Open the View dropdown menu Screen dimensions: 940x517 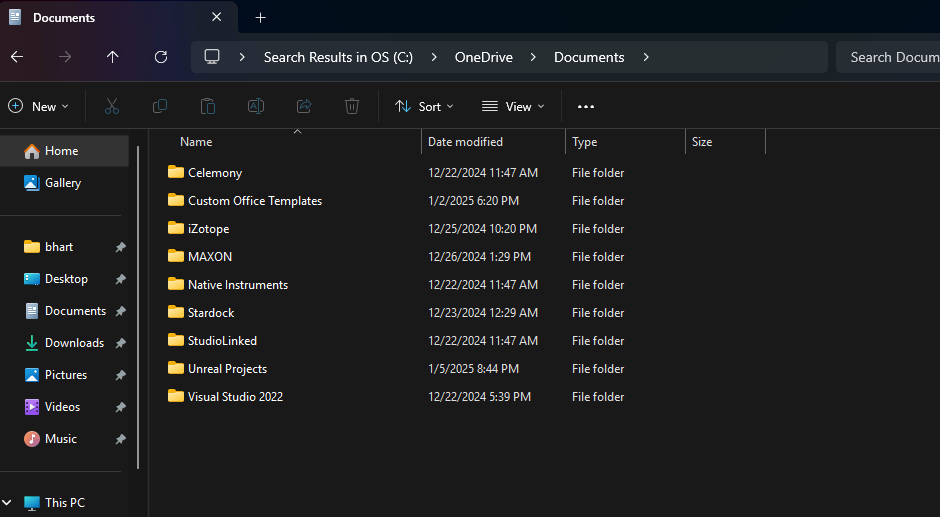click(x=513, y=106)
